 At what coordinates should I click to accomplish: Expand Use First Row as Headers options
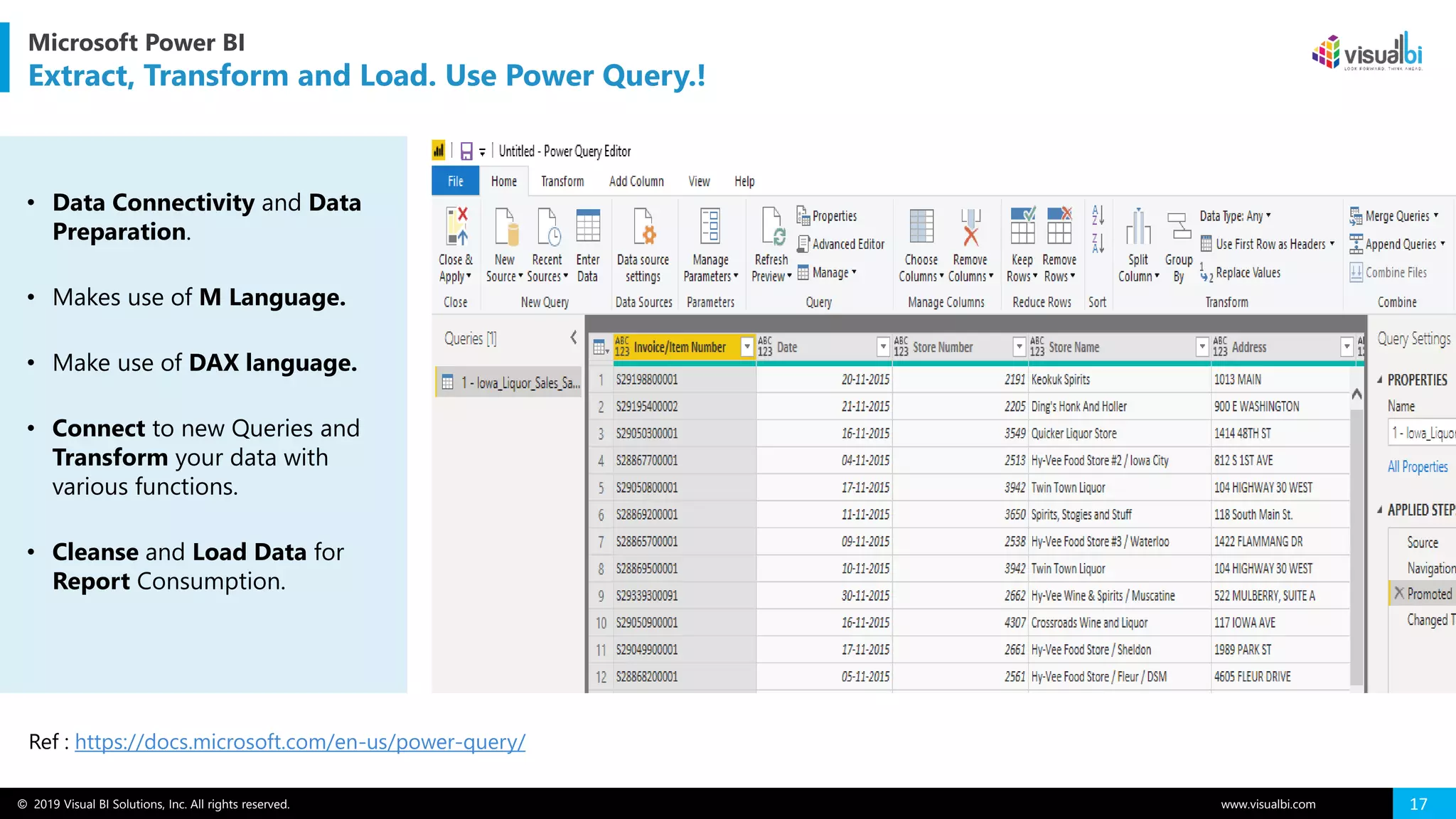pos(1332,244)
